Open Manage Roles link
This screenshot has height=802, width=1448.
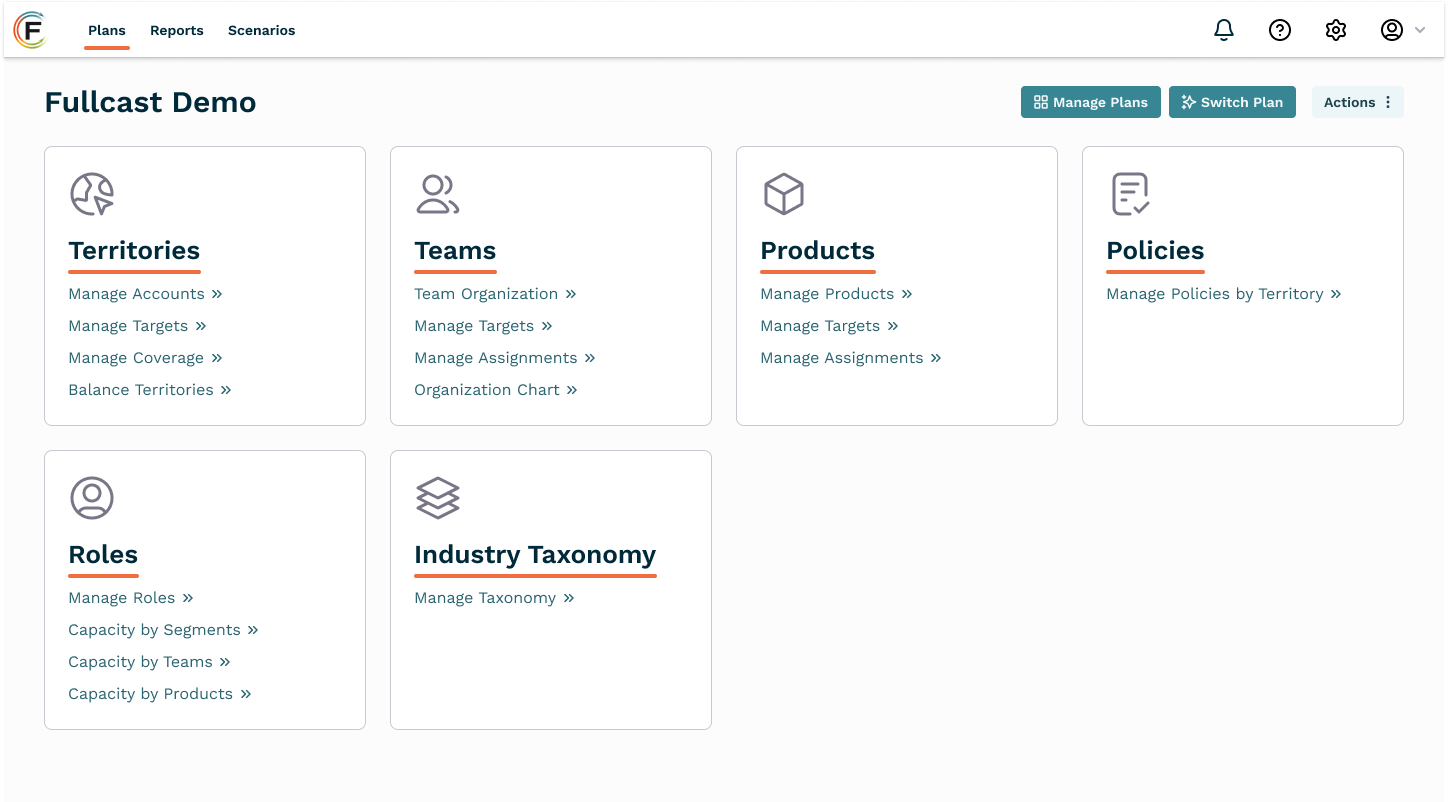tap(131, 598)
